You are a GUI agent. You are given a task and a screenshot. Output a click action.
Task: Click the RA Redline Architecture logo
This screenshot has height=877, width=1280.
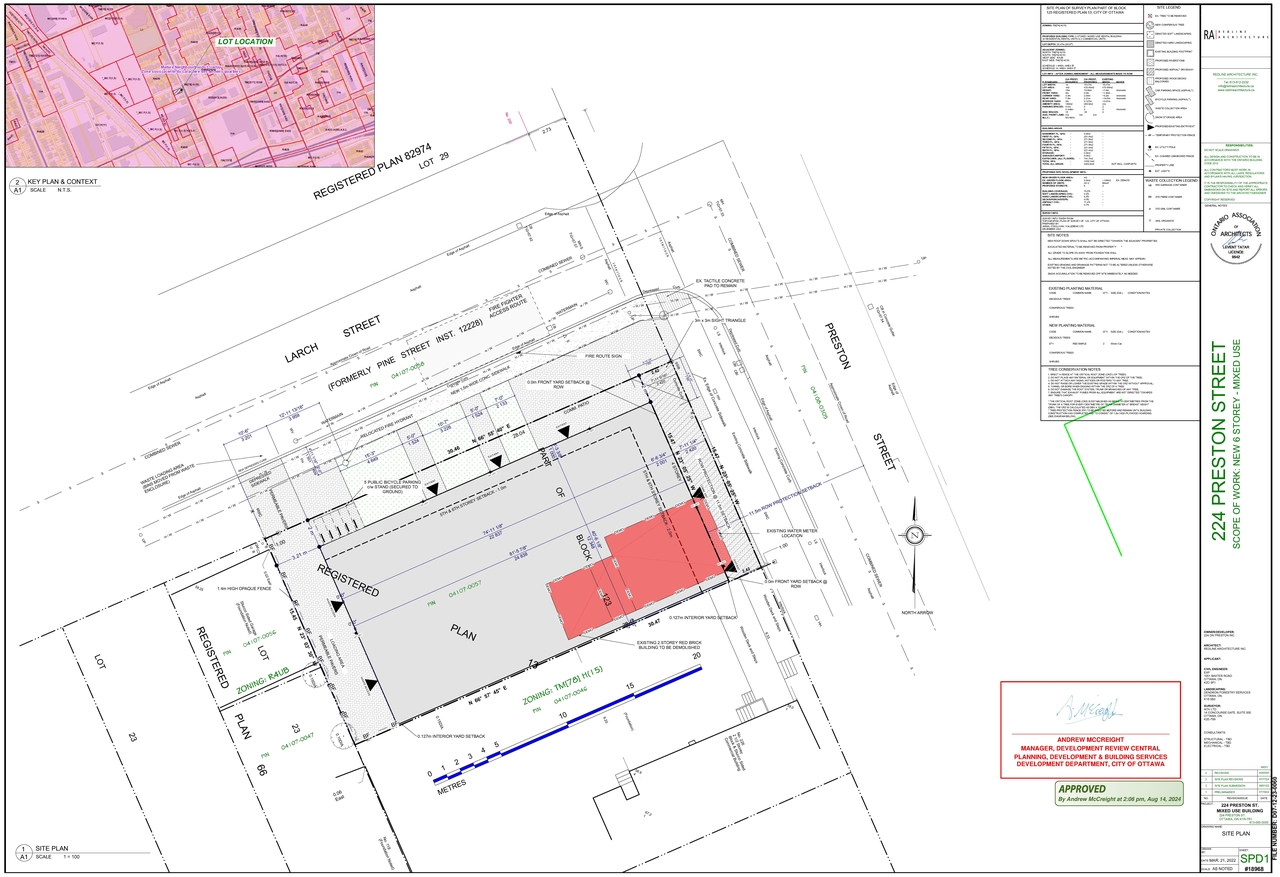coord(1238,33)
